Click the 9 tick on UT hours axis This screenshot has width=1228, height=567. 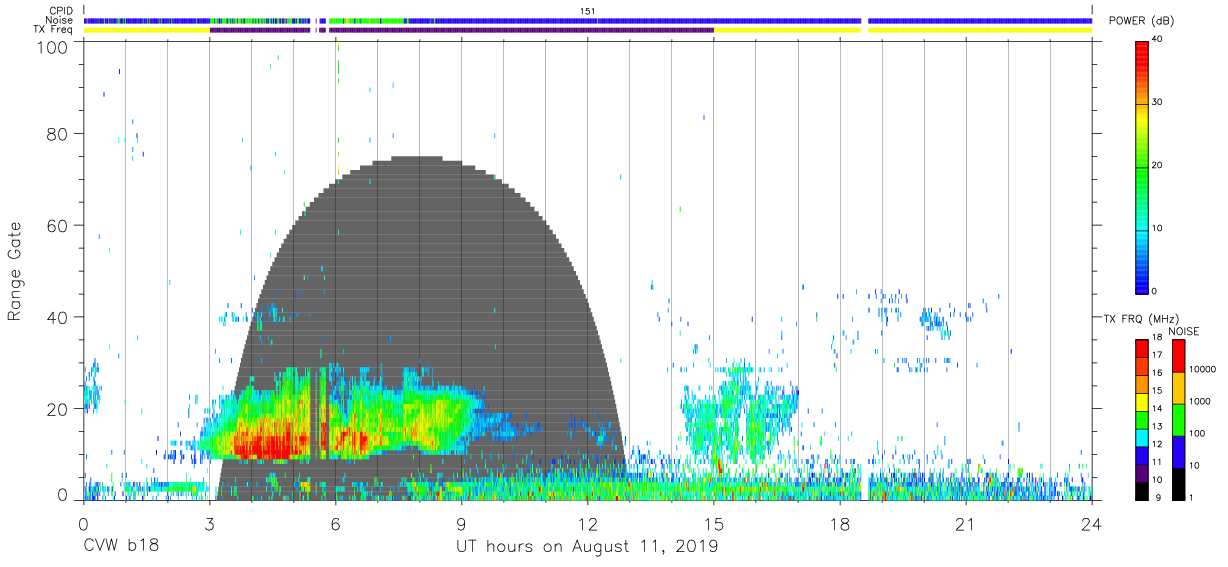click(462, 523)
